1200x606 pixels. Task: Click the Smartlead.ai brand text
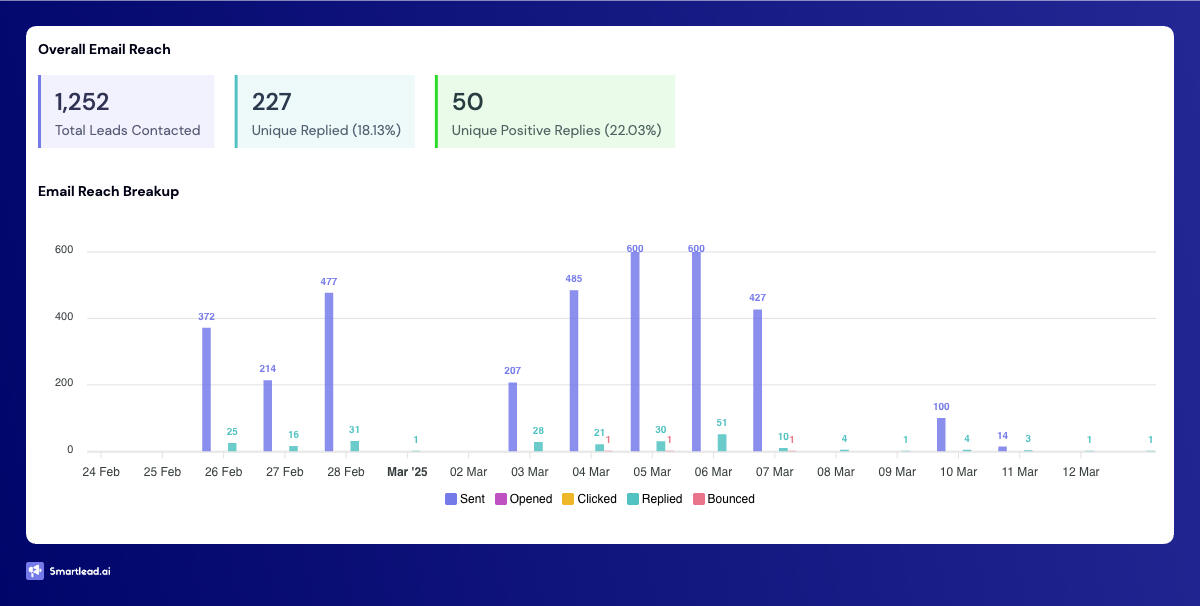[x=82, y=572]
